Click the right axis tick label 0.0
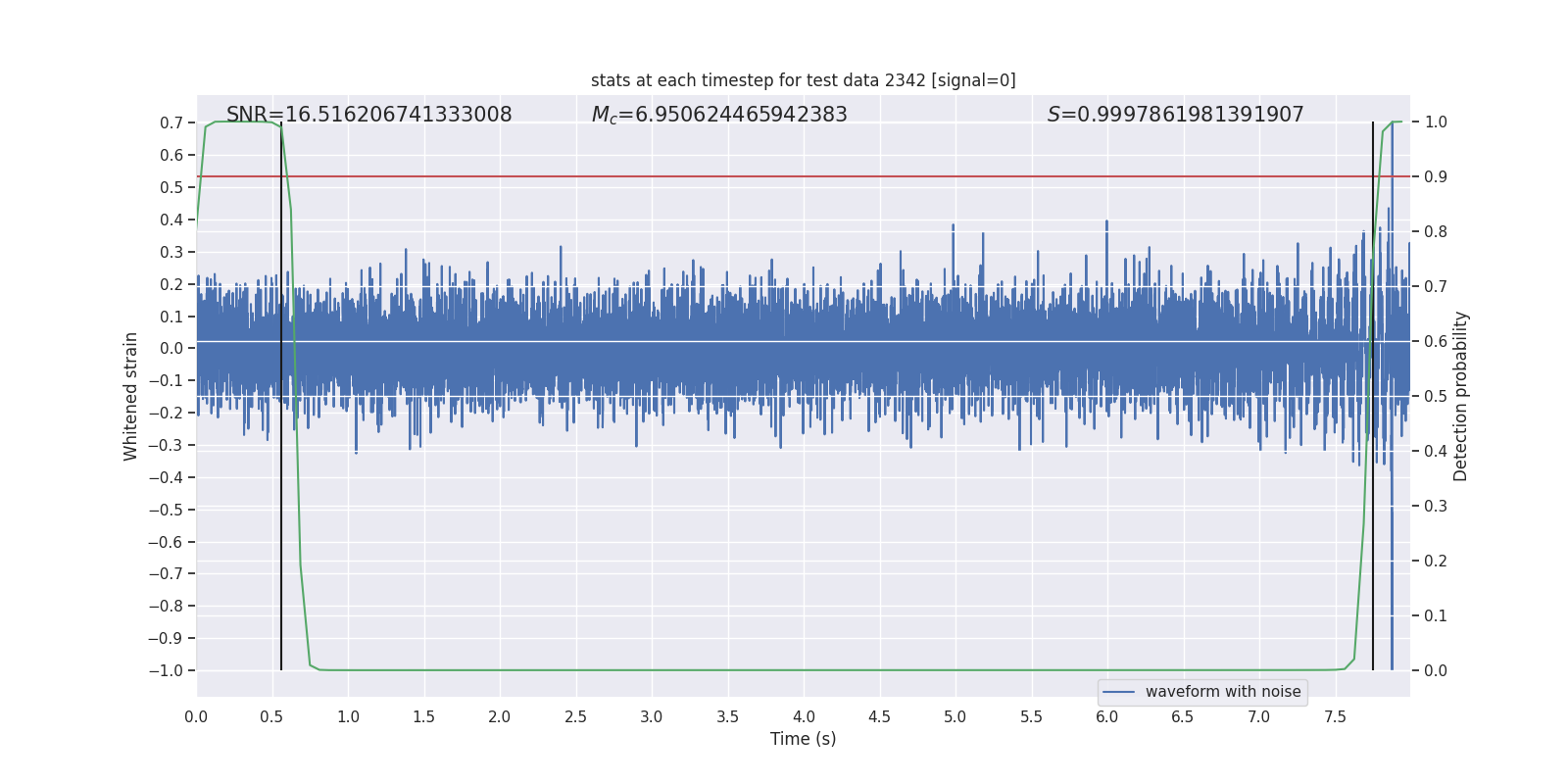This screenshot has height=784, width=1568. coord(1436,671)
